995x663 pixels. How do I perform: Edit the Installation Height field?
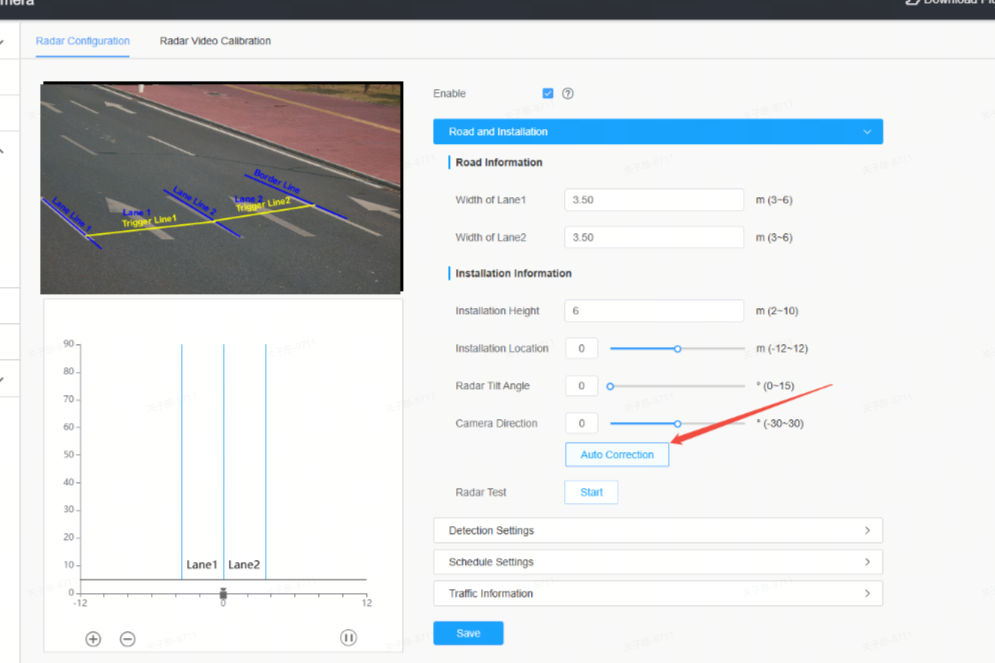tap(654, 311)
